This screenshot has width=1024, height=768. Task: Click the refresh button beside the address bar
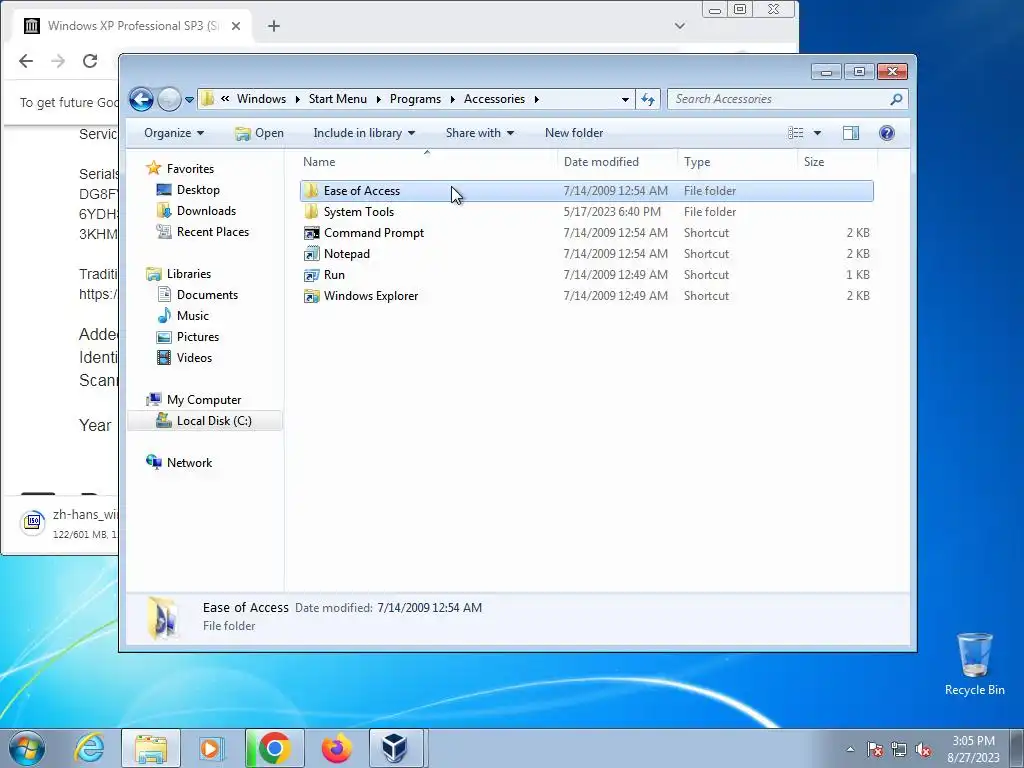click(x=648, y=99)
